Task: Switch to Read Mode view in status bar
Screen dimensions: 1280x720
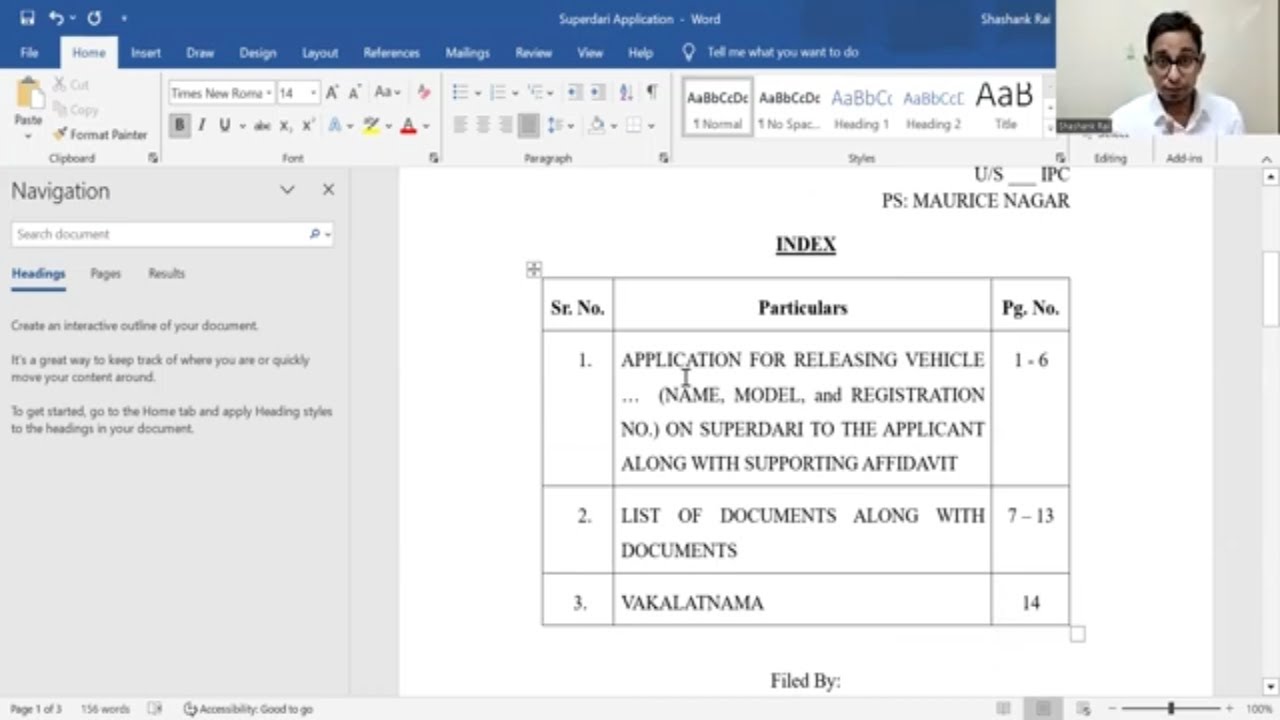Action: tap(1003, 708)
